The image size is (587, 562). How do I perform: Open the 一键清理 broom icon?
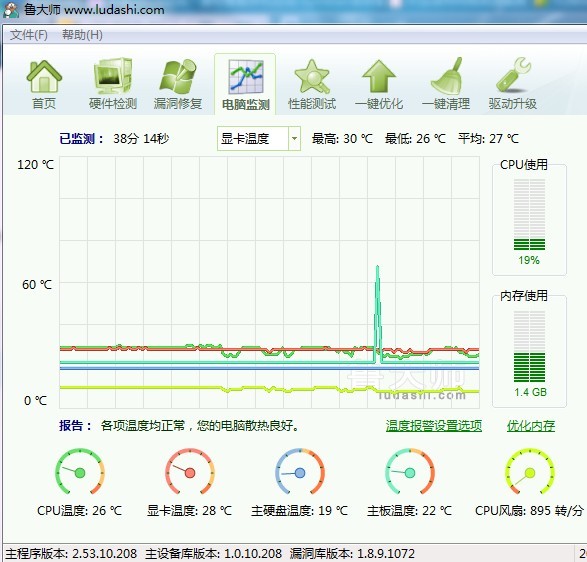tap(446, 76)
